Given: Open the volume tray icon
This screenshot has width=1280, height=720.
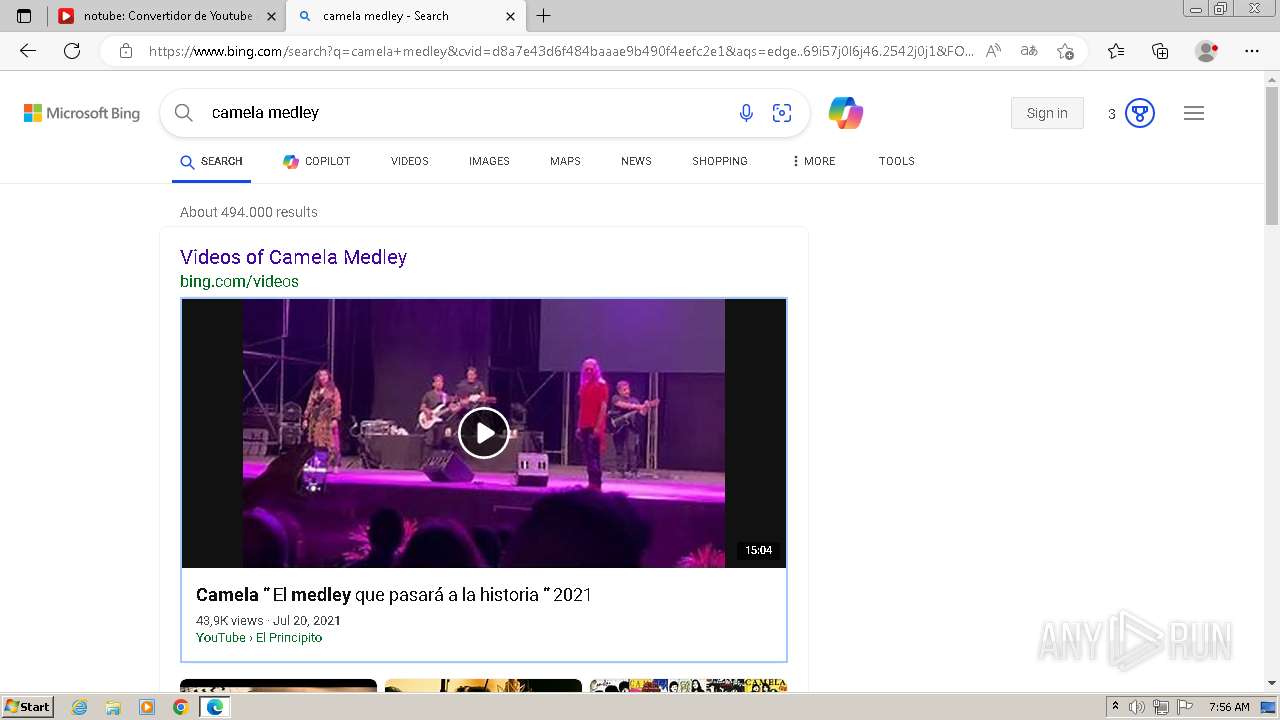Looking at the screenshot, I should 1137,707.
